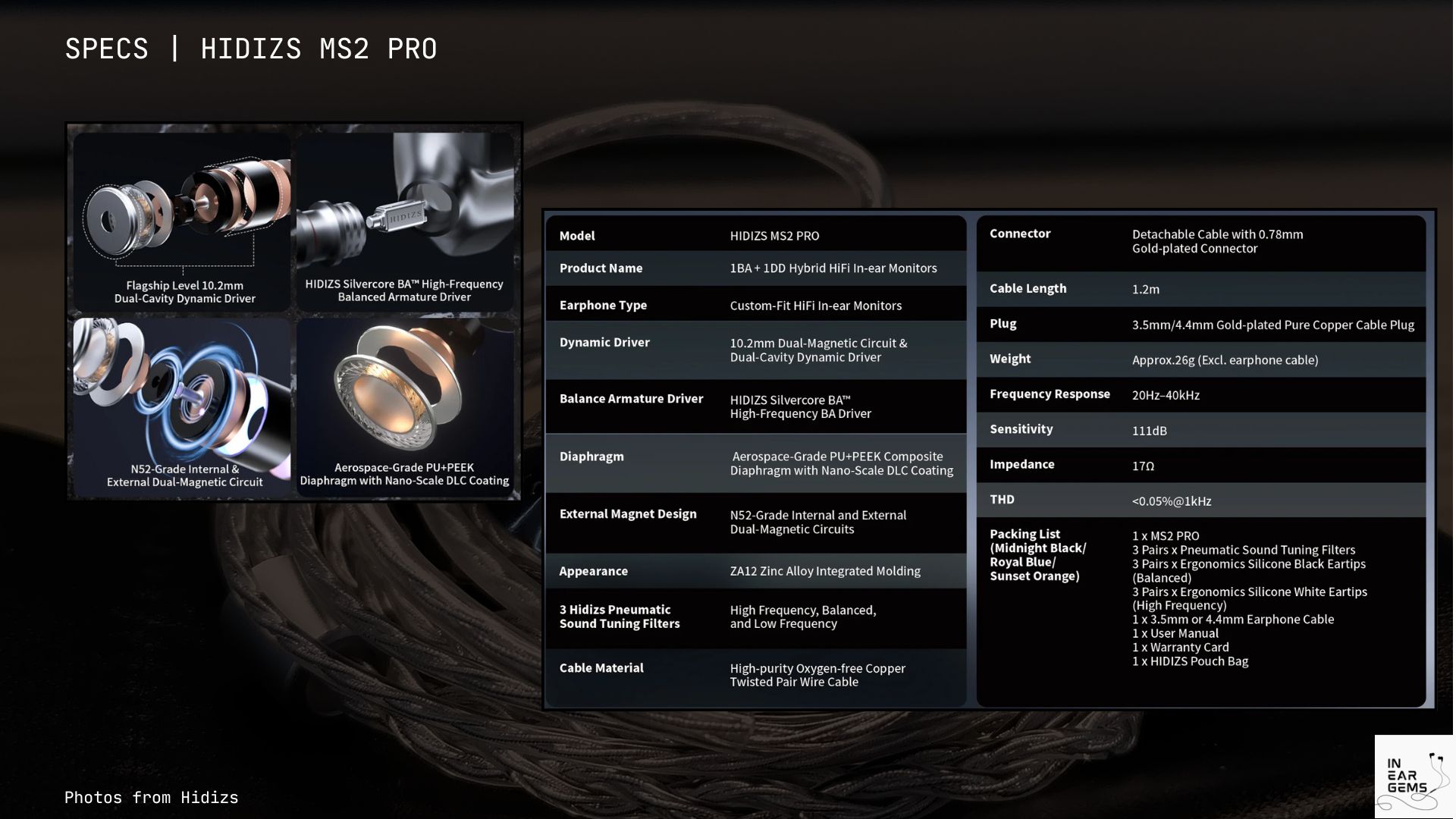Select the Dual-Cavity Dynamic Driver image
Screen dimensions: 1456x819
coord(182,221)
